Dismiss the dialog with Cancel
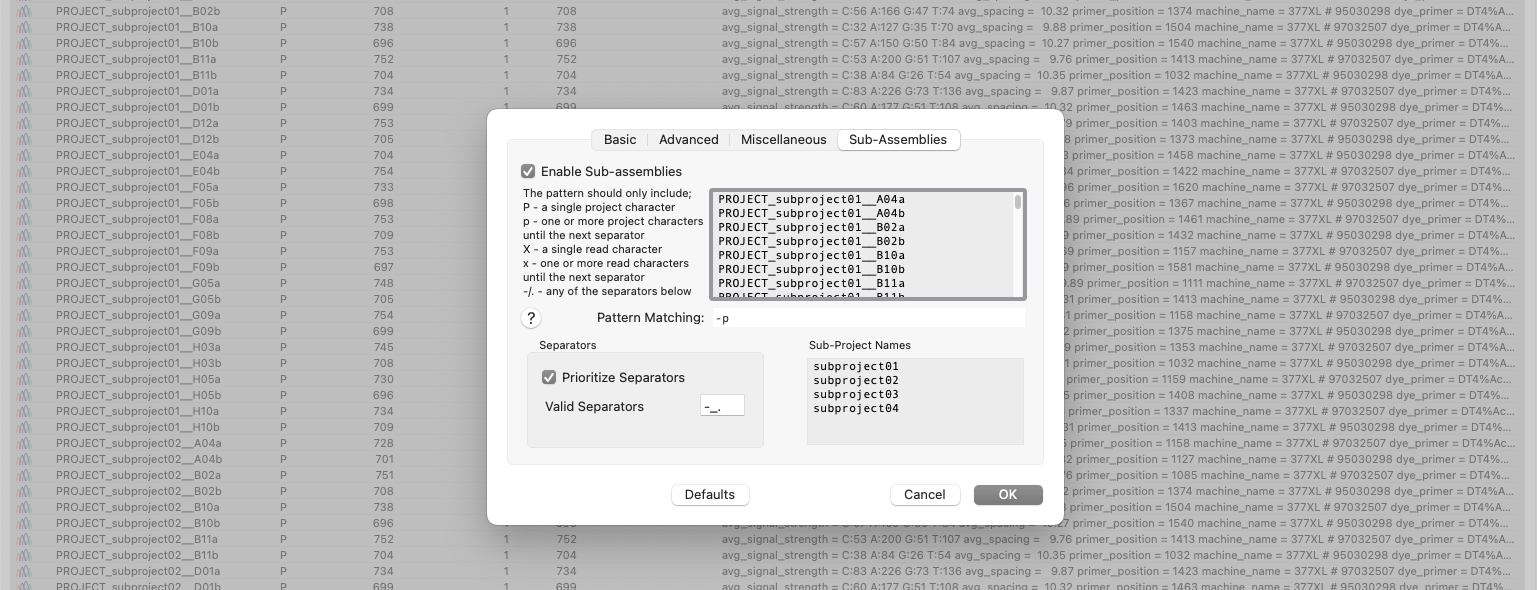The height and width of the screenshot is (590, 1537). (x=924, y=494)
